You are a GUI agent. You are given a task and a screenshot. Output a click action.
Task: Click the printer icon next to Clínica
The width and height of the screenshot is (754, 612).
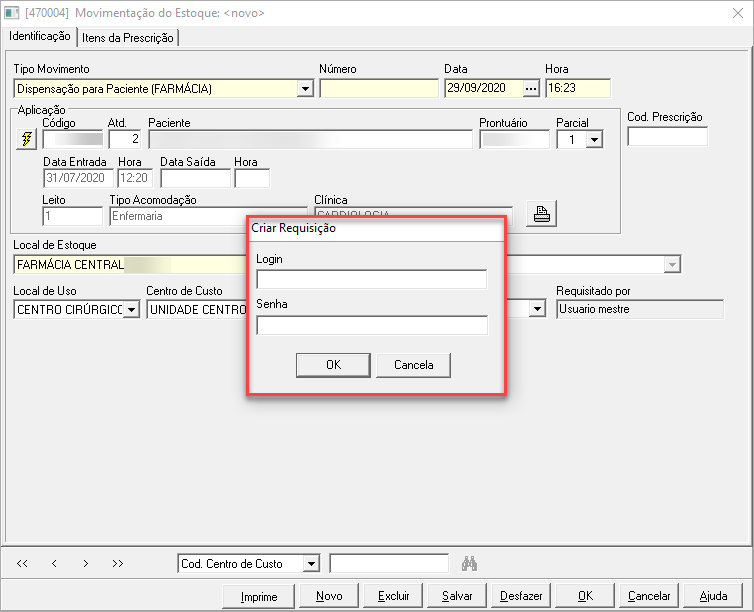(x=541, y=213)
